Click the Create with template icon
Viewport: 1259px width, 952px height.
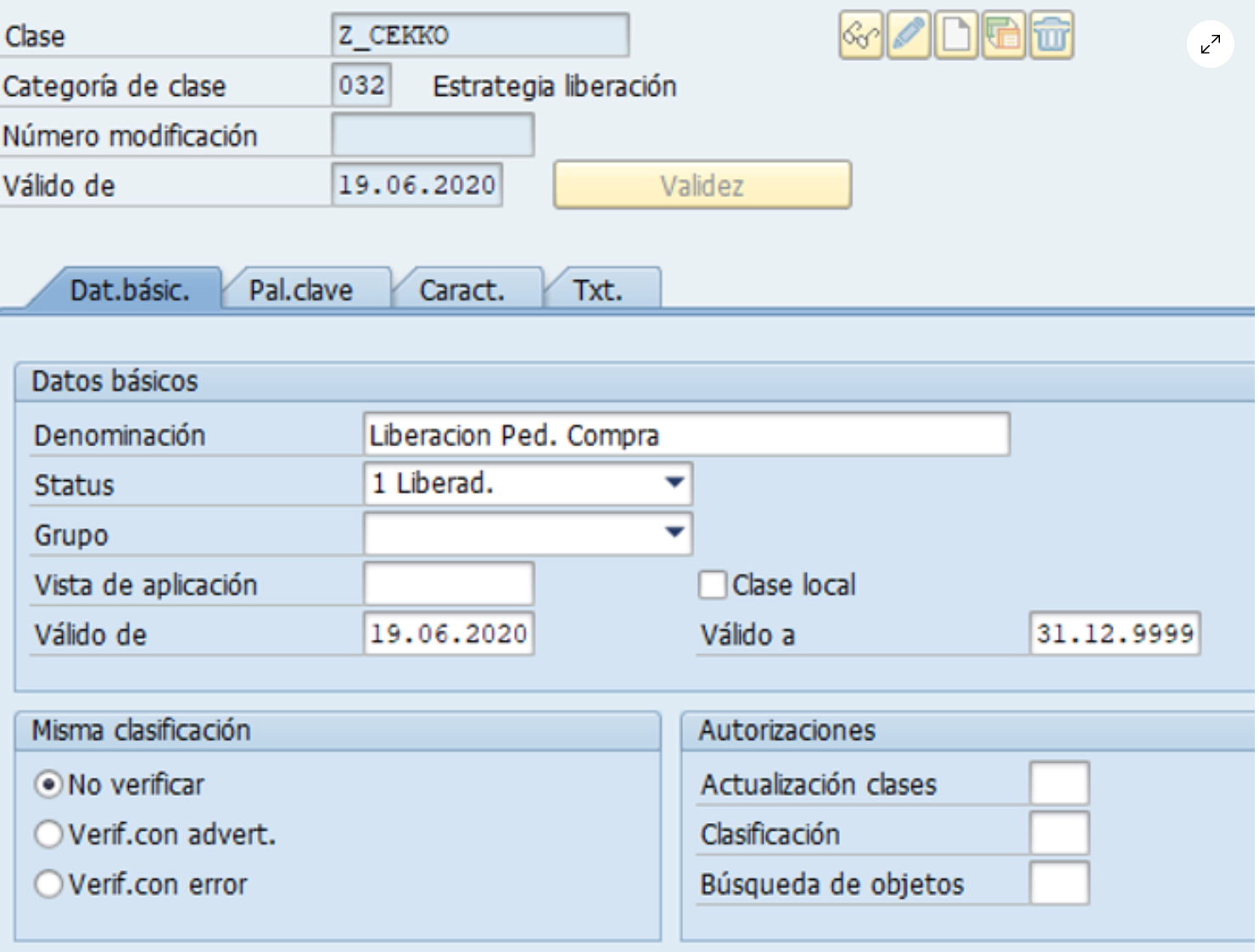[1004, 36]
